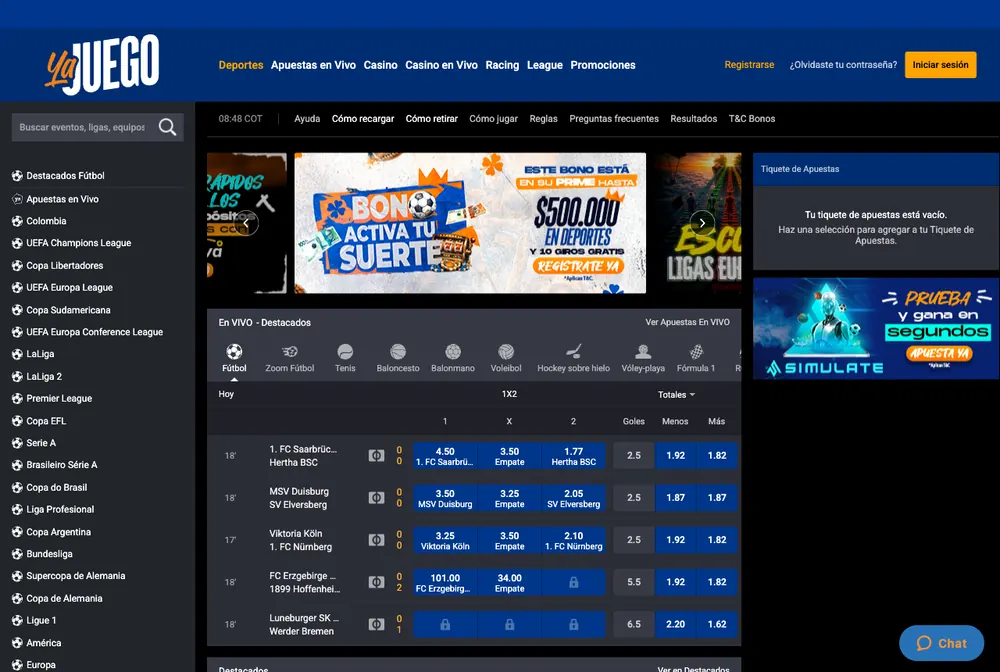Open live stats icon for Viktoria Köln match
Image resolution: width=1000 pixels, height=672 pixels.
(x=376, y=540)
